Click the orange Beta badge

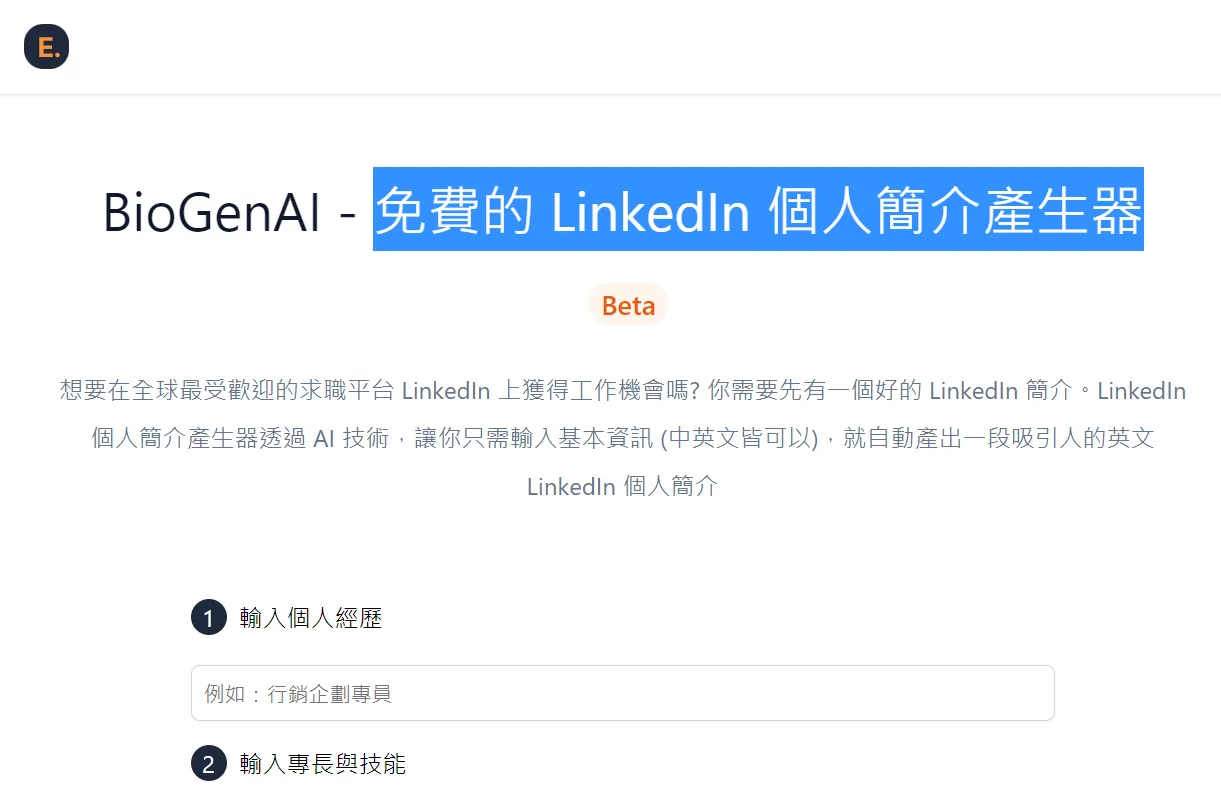(628, 305)
